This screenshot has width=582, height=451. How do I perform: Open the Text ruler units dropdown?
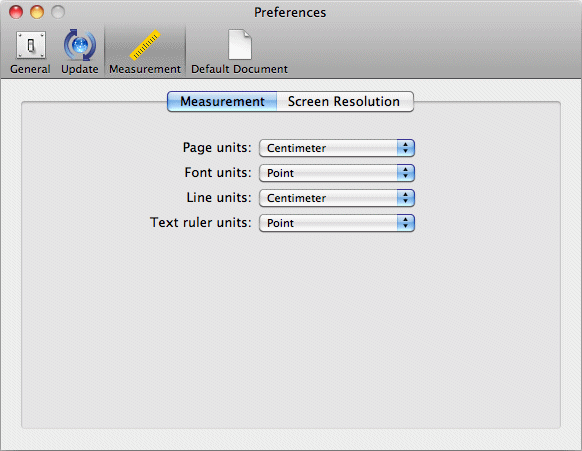337,223
